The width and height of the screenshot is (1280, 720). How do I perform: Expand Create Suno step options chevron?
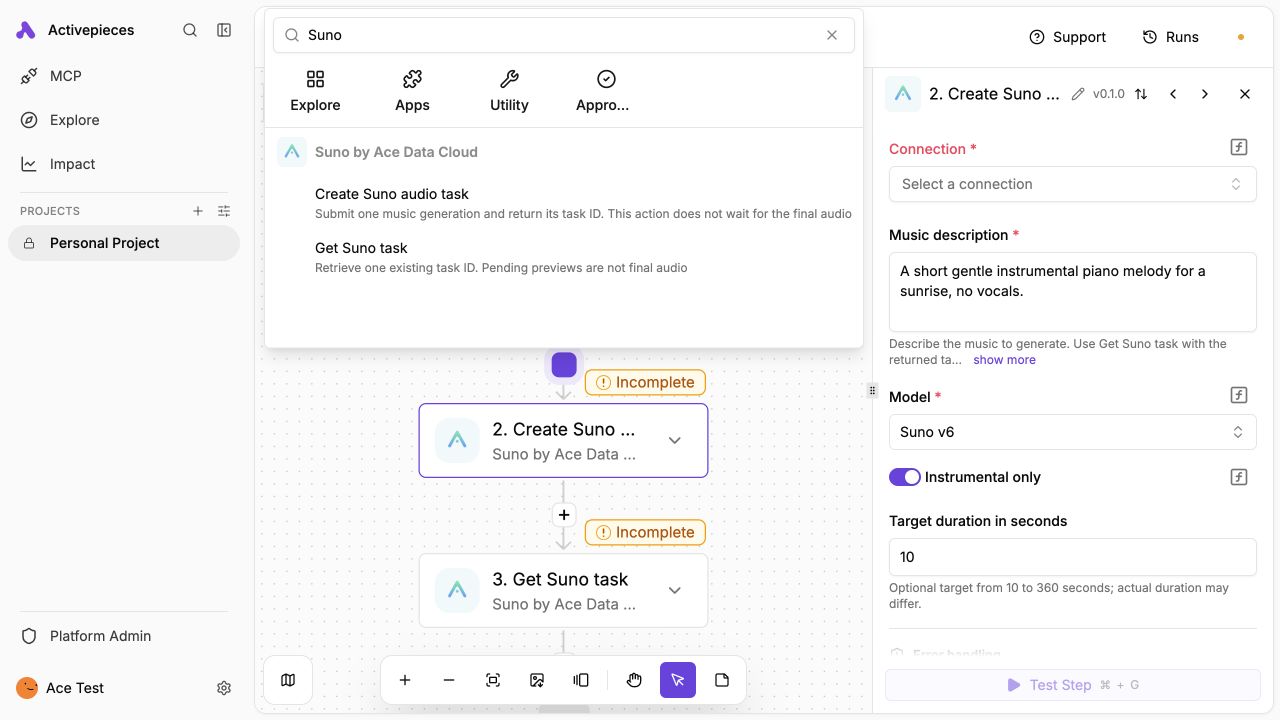click(x=675, y=441)
